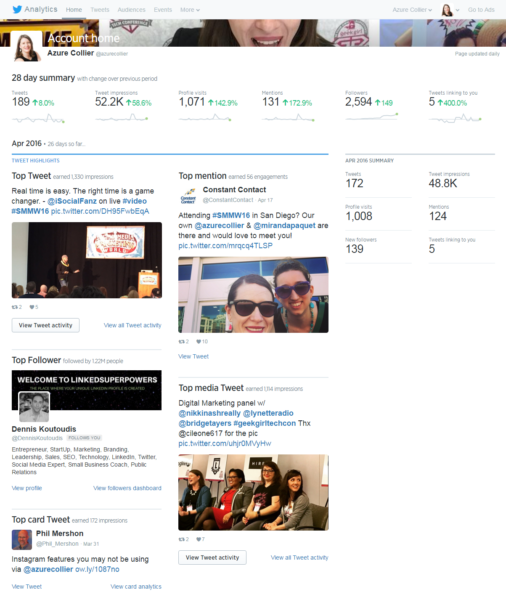Open the @iSocialFanz mention in Top Tweet
This screenshot has width=506, height=600.
pos(72,201)
